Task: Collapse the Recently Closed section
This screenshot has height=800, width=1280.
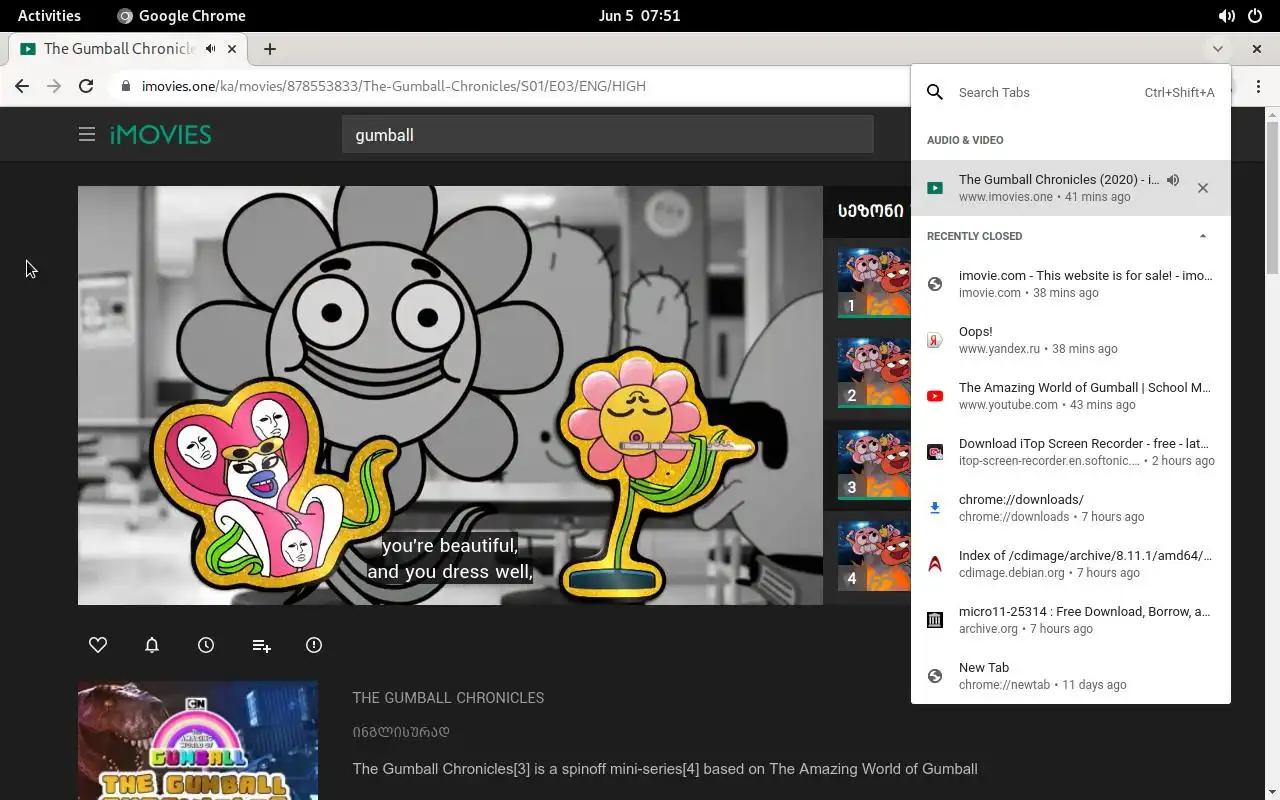Action: click(x=1203, y=236)
